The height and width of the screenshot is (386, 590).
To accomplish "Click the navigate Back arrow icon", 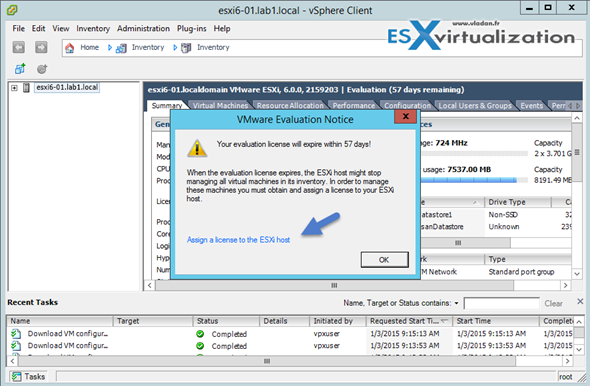I will (18, 47).
